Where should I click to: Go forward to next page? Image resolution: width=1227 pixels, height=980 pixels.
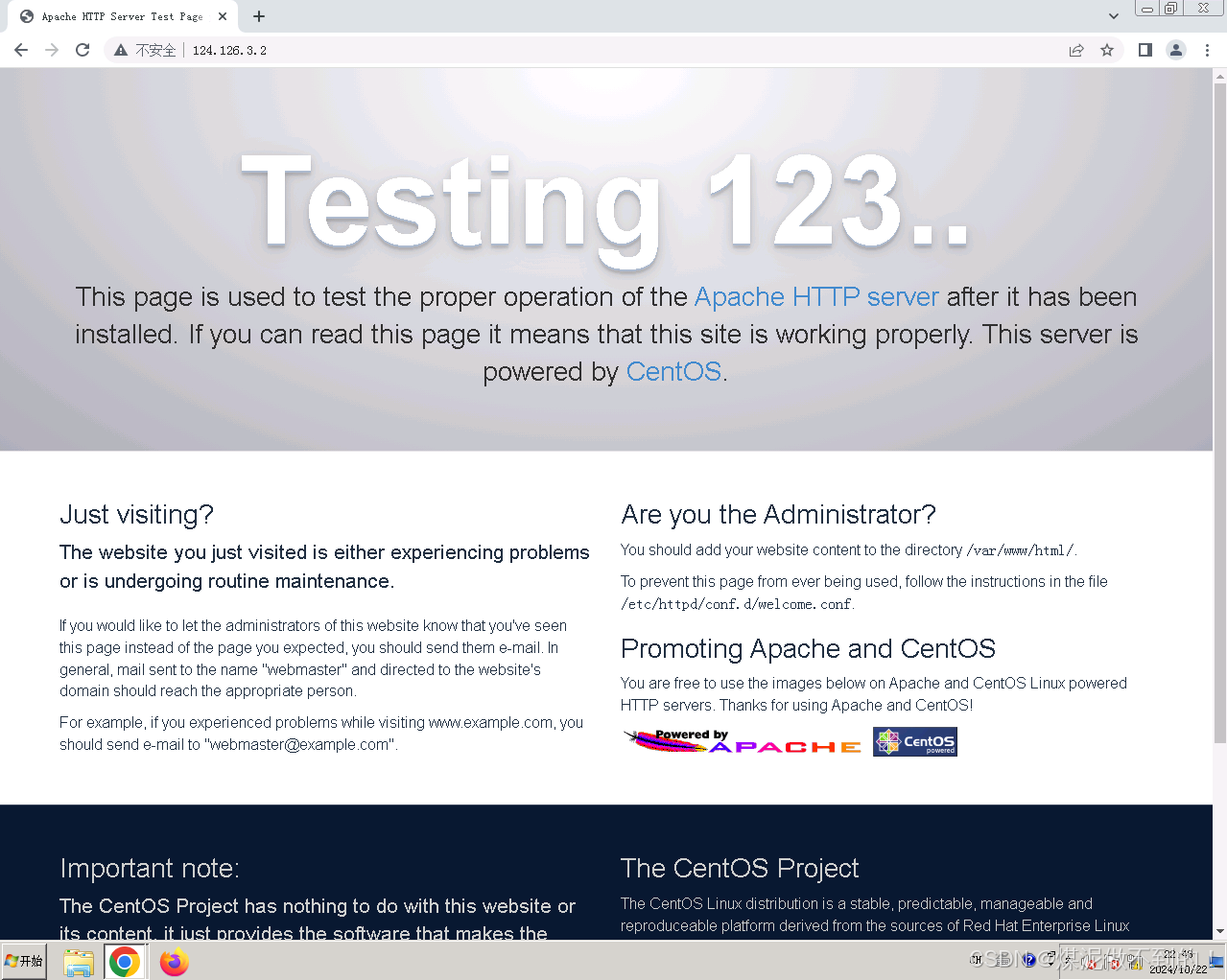pos(52,50)
